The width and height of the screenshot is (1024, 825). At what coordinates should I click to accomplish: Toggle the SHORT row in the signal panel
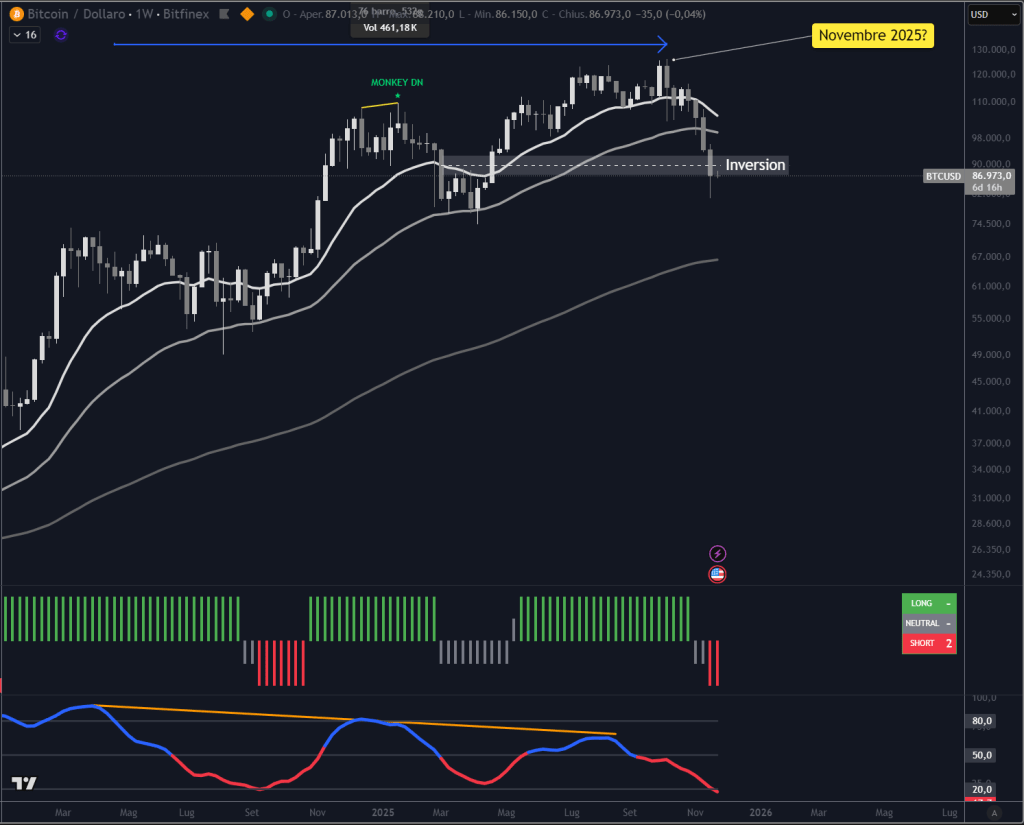pyautogui.click(x=928, y=642)
